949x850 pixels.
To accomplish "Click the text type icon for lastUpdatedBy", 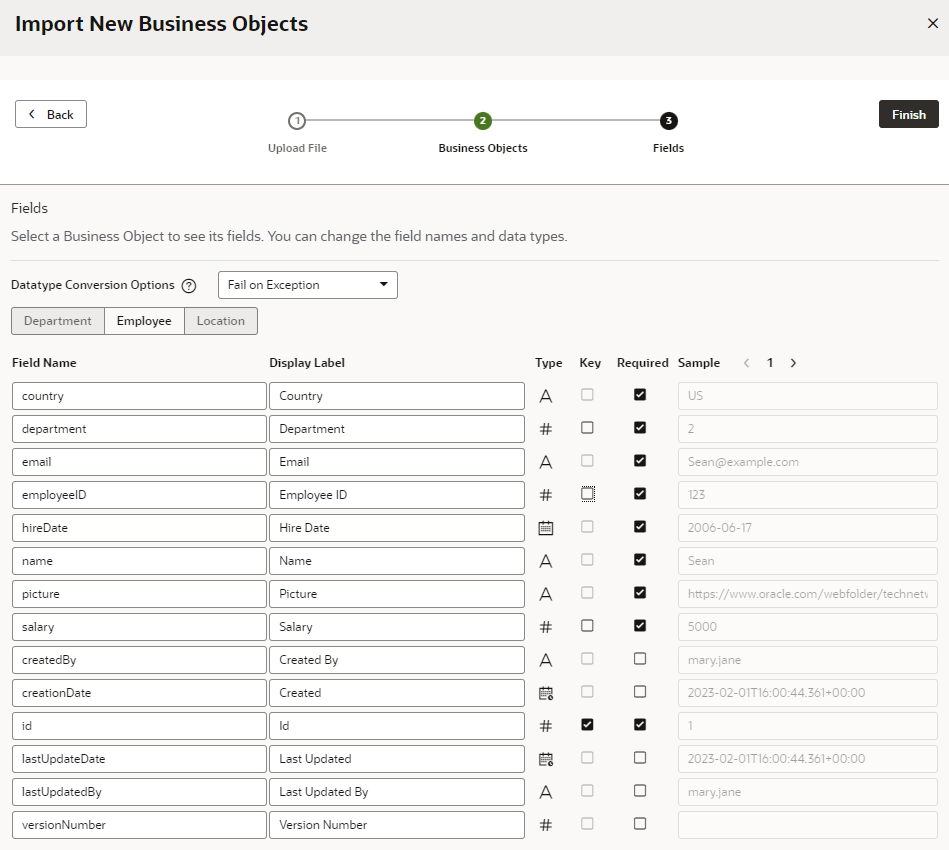I will (545, 791).
